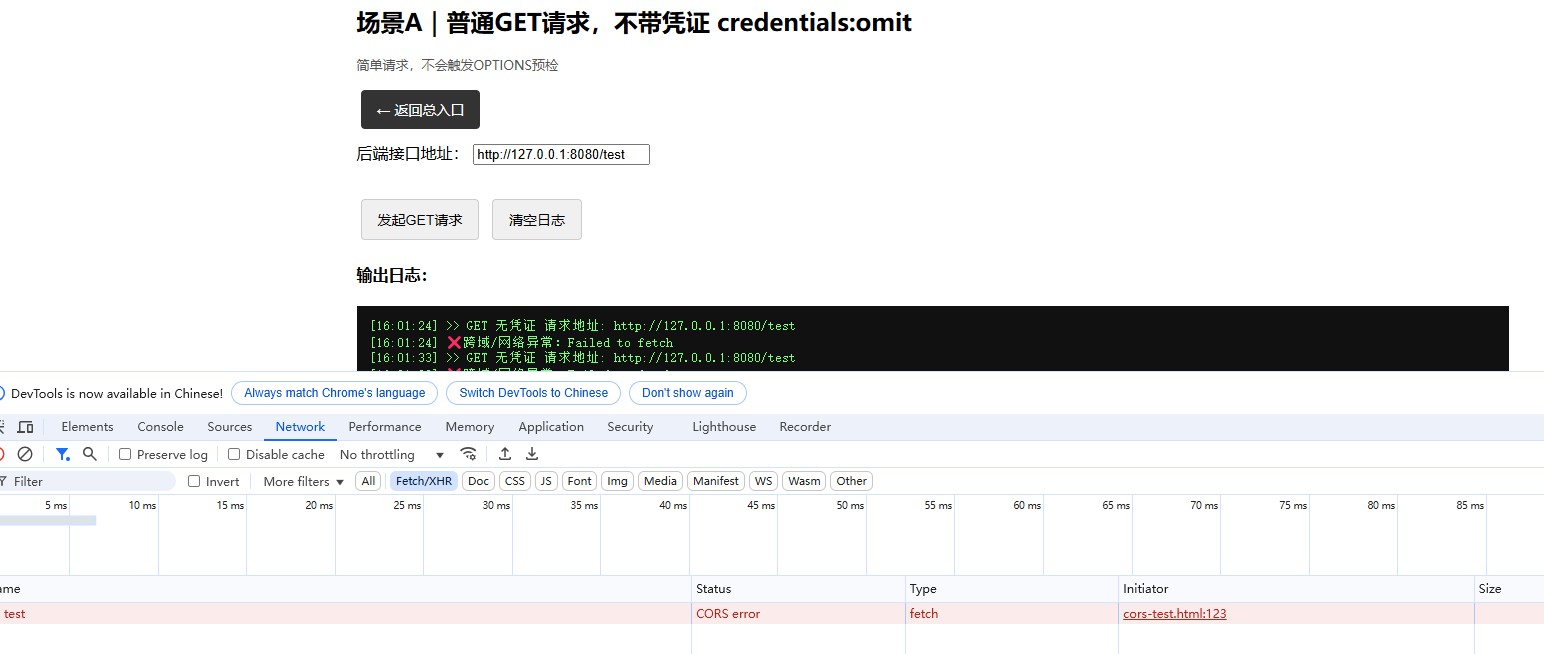Image resolution: width=1544 pixels, height=654 pixels.
Task: Open the Security tab
Action: [x=630, y=427]
